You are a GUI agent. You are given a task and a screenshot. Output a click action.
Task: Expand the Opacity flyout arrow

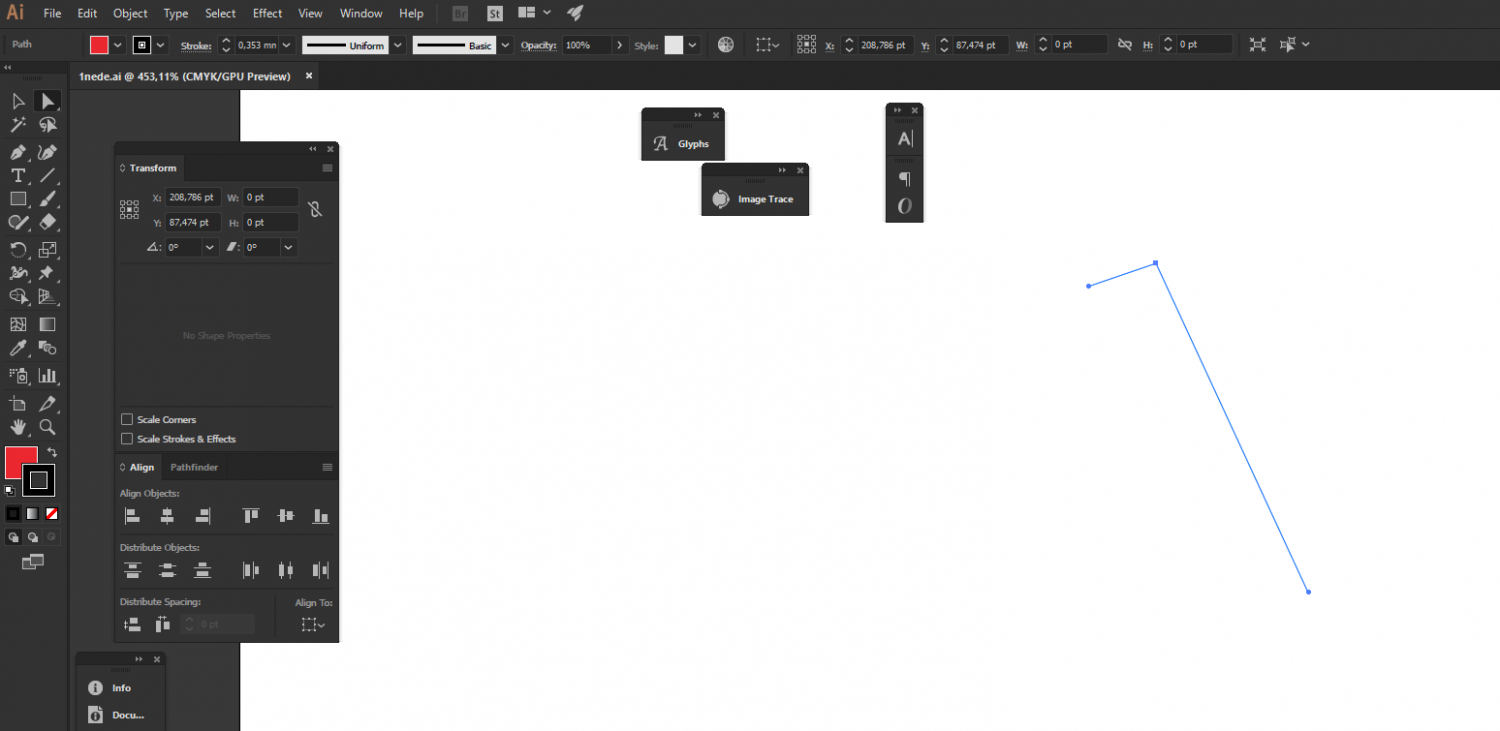[620, 45]
